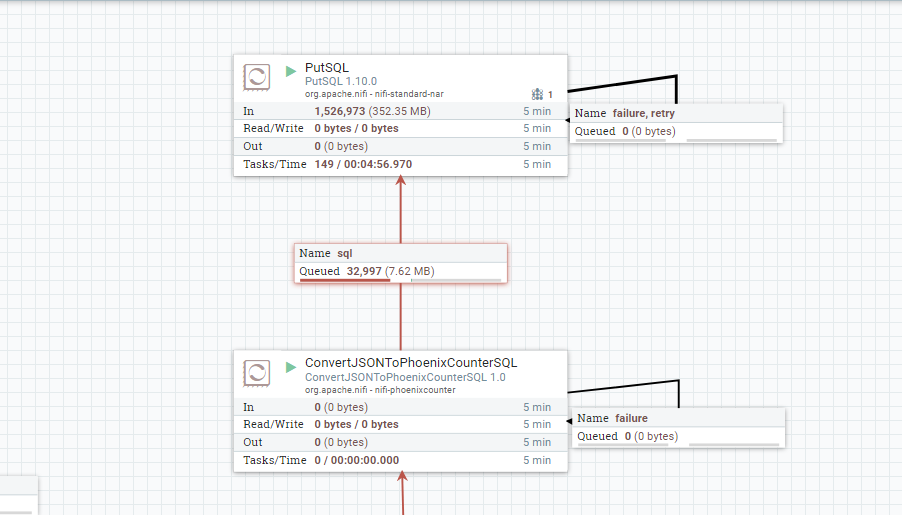Viewport: 902px width, 515px height.
Task: Click the arrowhead entering ConvertJSONToPhoenixCounterSQL from below
Action: [403, 476]
